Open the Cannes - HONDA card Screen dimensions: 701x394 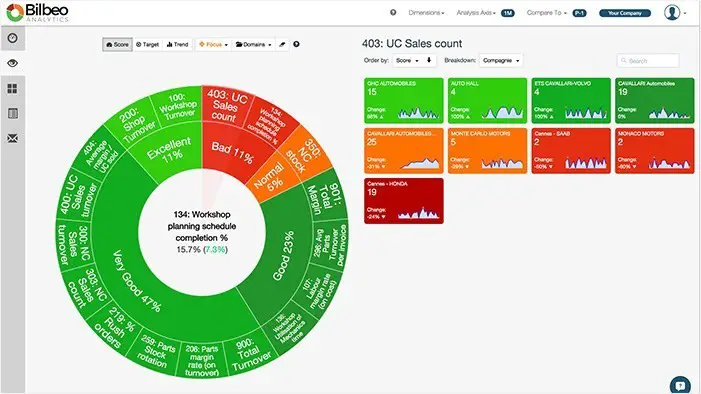click(x=404, y=201)
